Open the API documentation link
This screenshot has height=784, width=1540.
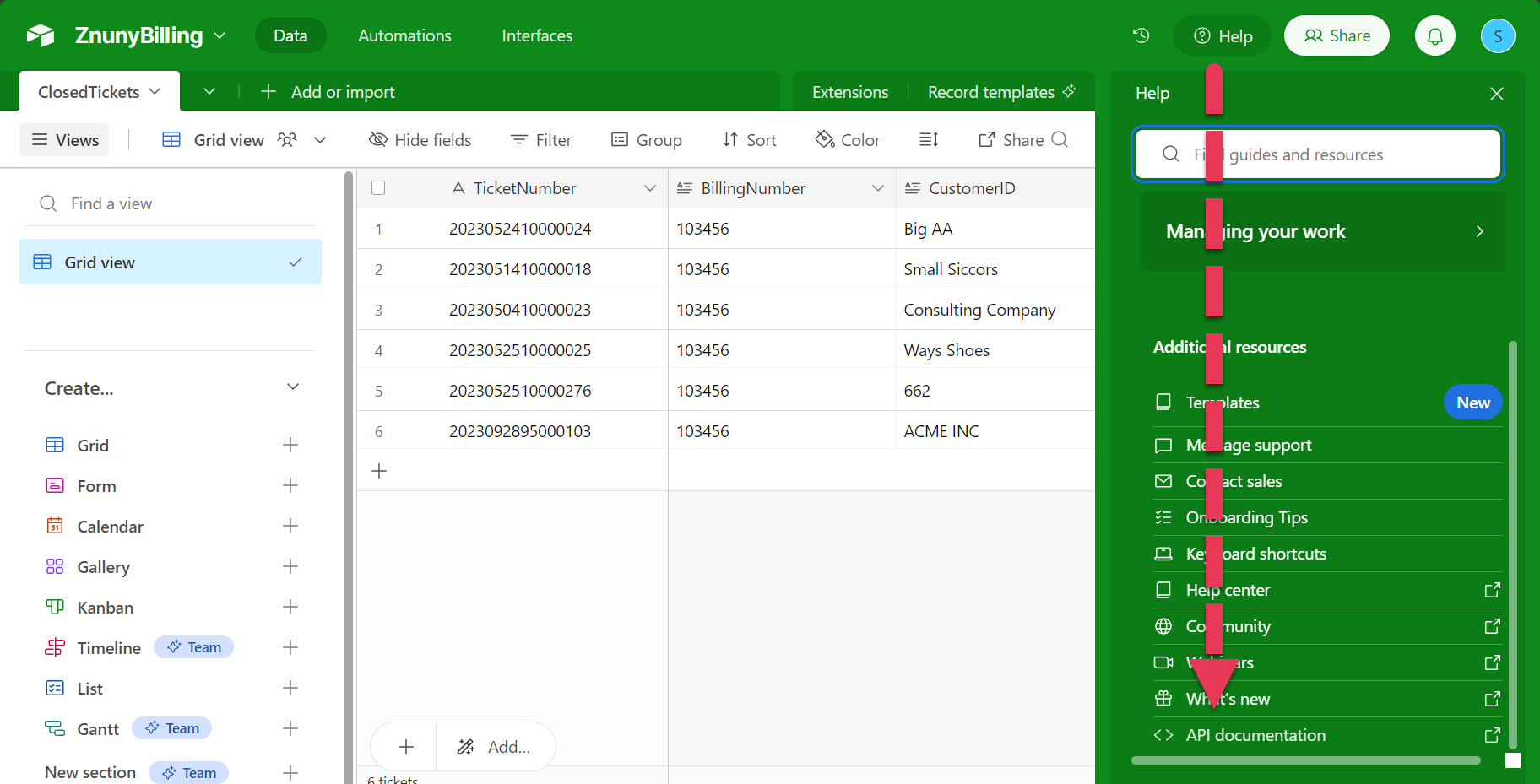(1255, 735)
